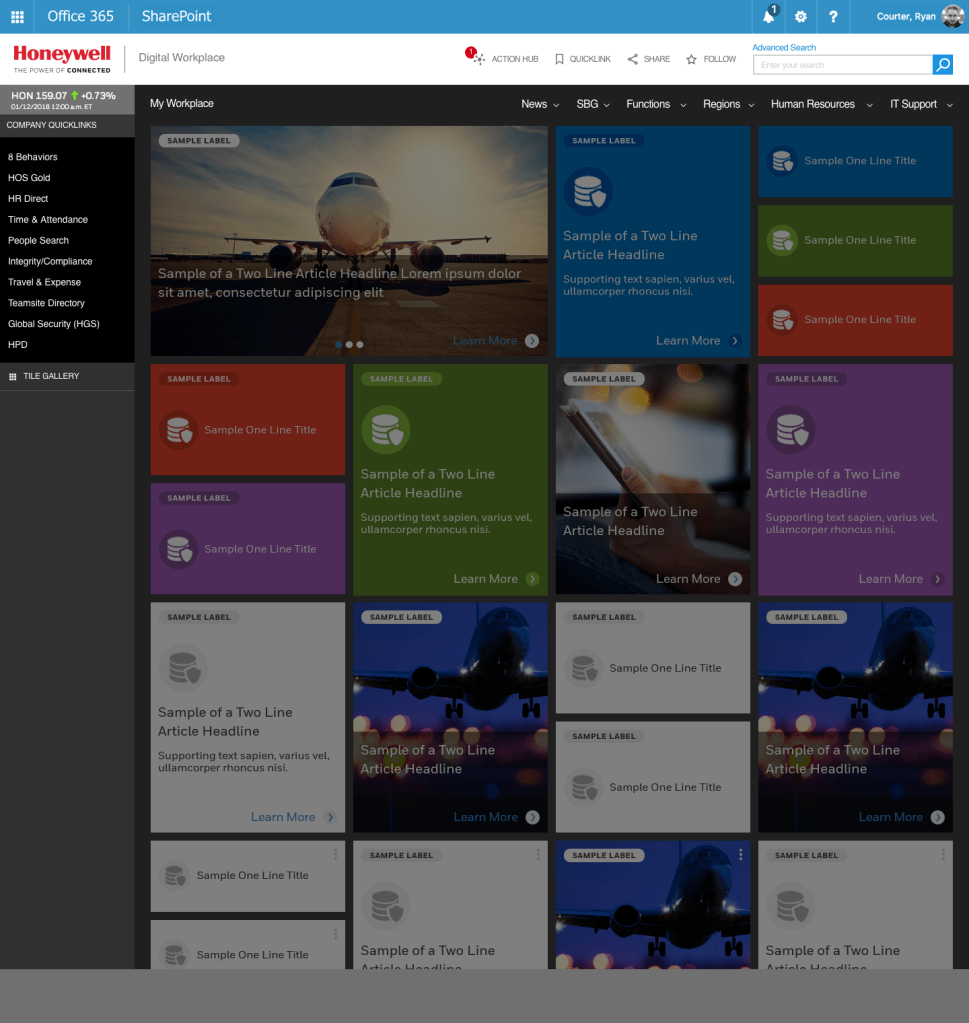Open the Action Hub icon
Screen dimensions: 969x1023
[480, 59]
